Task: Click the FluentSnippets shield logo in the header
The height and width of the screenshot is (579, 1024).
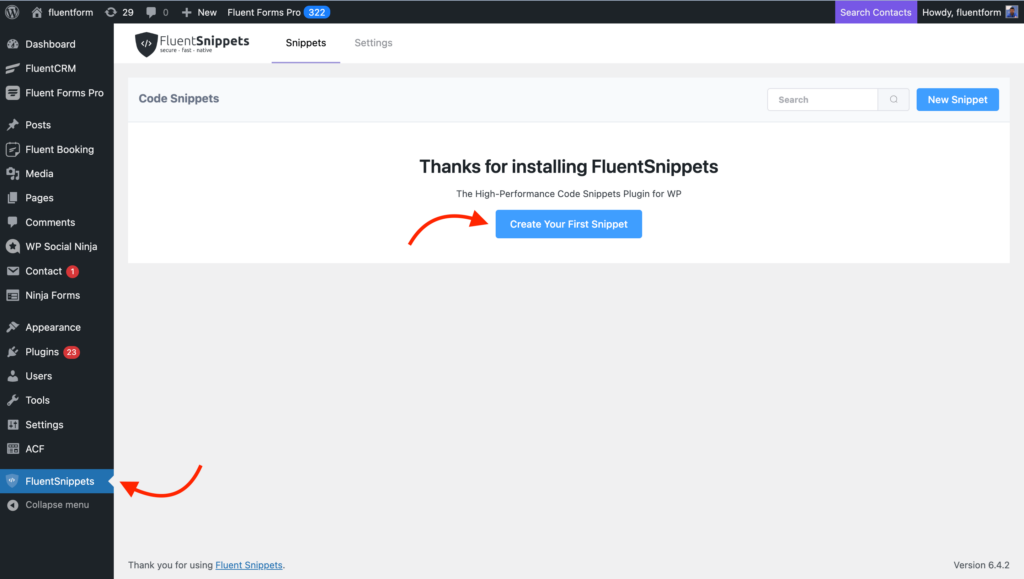Action: [x=145, y=44]
